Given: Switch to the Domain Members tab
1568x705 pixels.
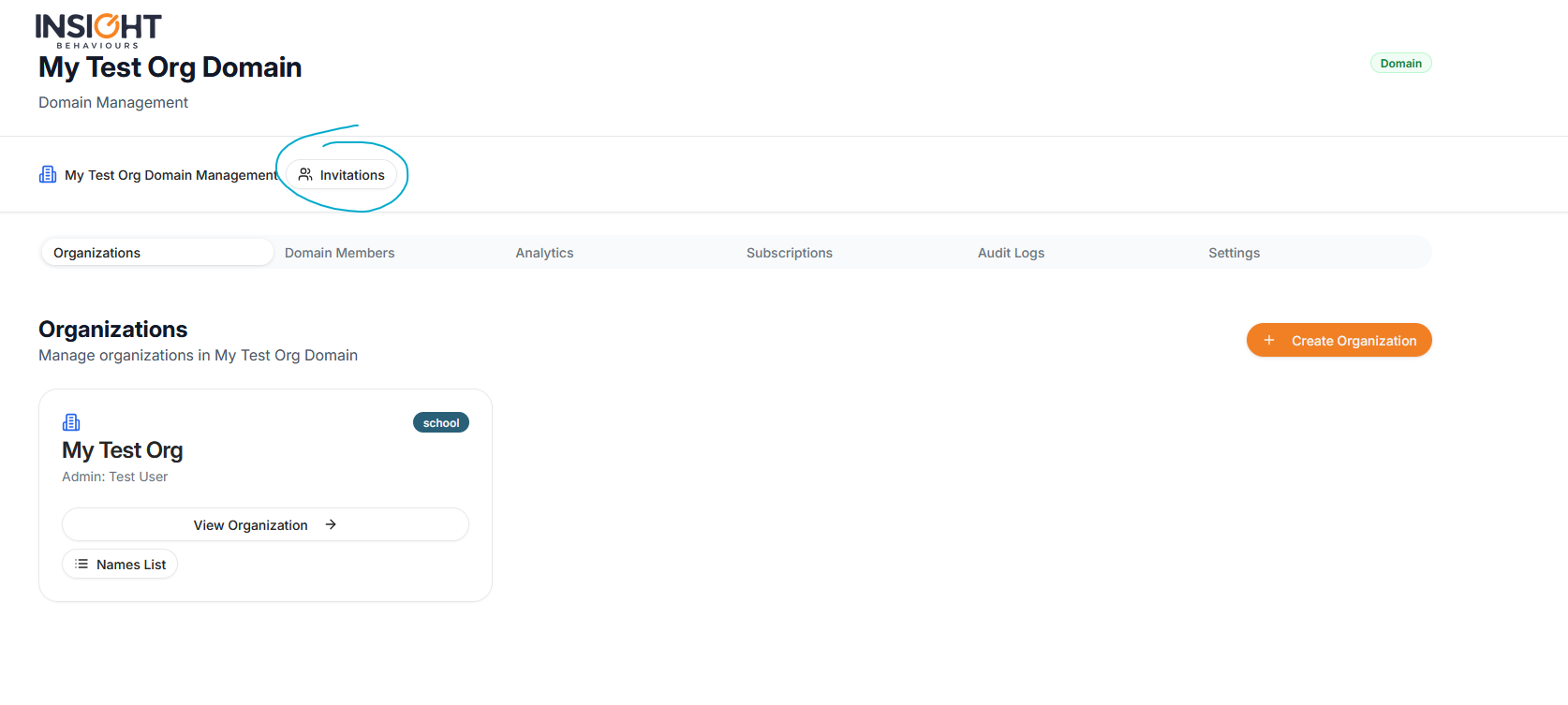Looking at the screenshot, I should [339, 253].
